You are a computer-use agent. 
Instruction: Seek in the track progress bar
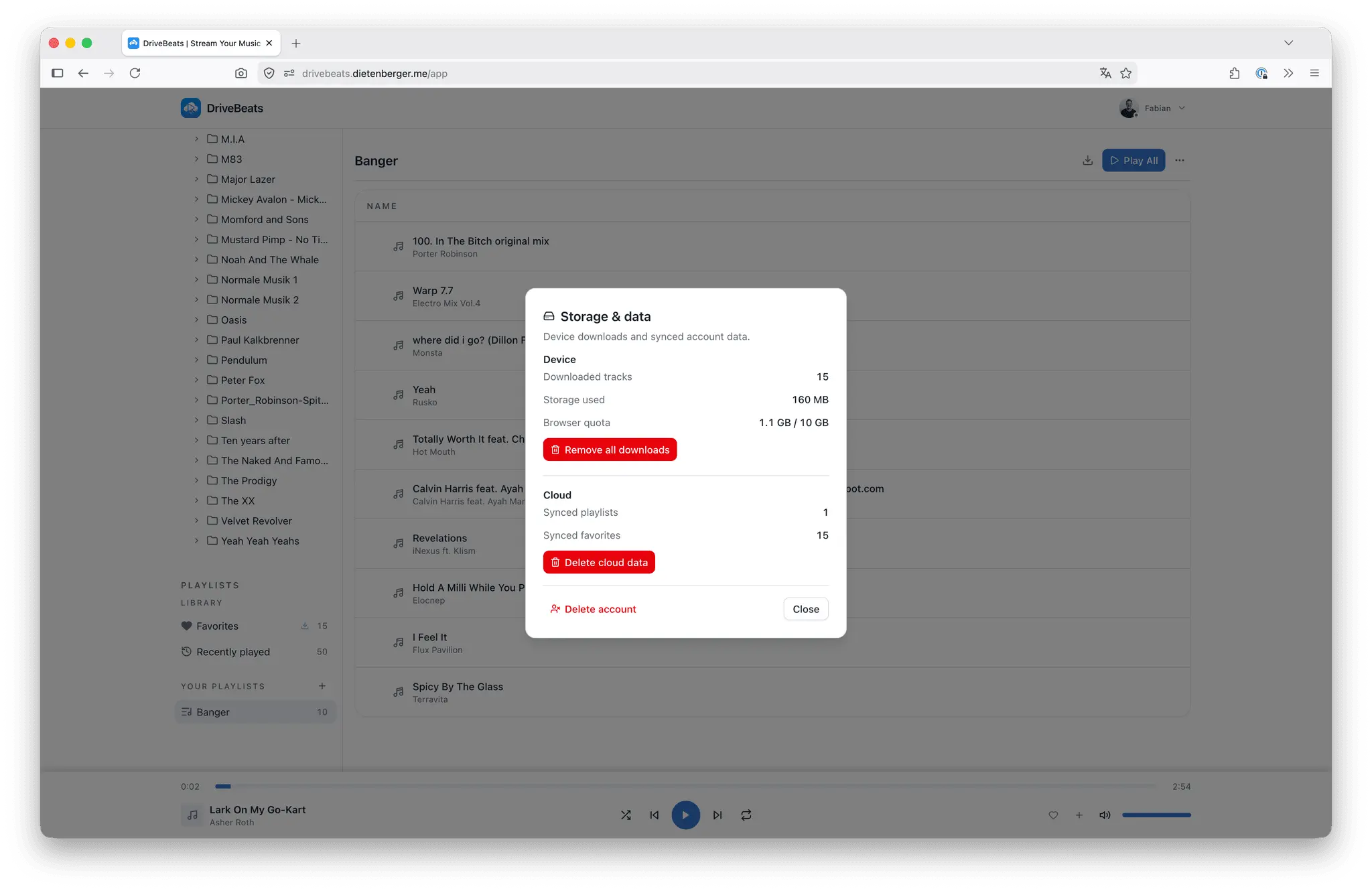coord(685,786)
